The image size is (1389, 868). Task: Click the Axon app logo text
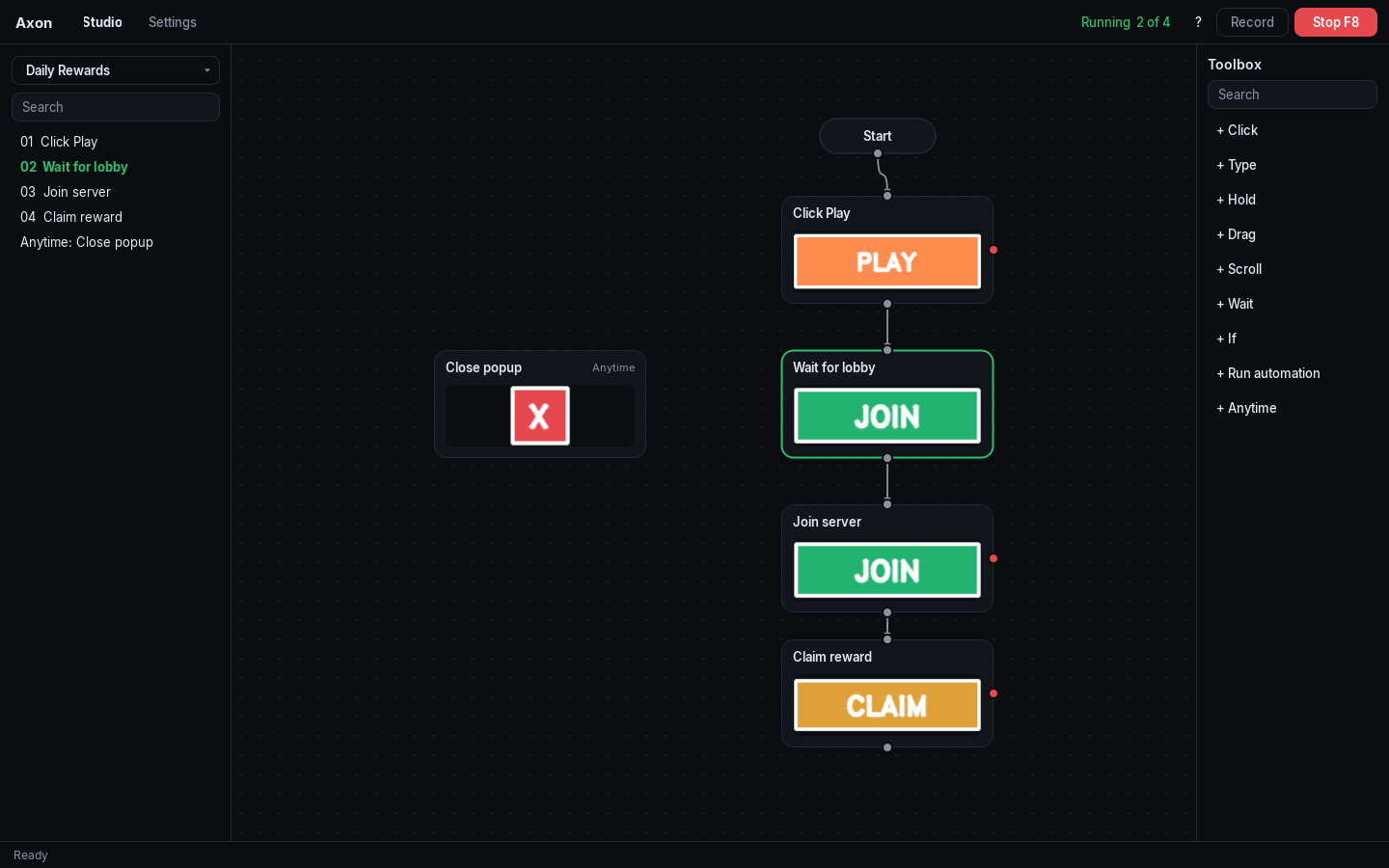pos(34,22)
